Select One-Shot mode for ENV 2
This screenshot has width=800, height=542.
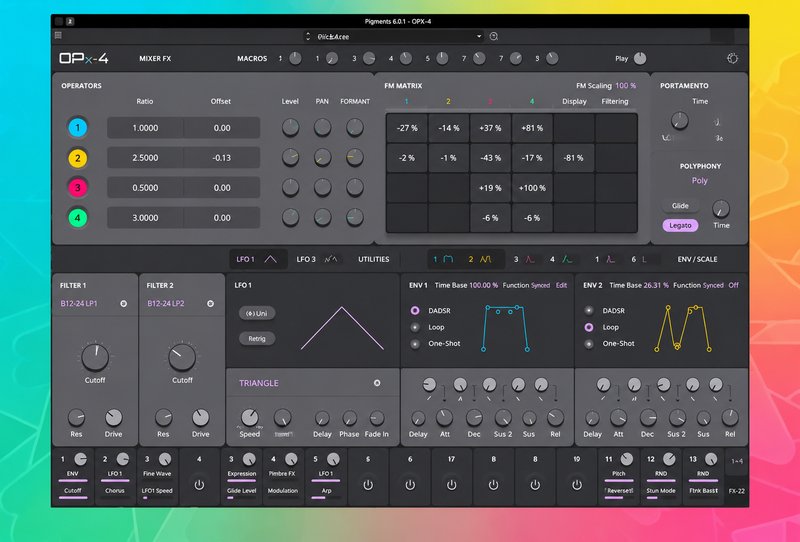pyautogui.click(x=589, y=344)
